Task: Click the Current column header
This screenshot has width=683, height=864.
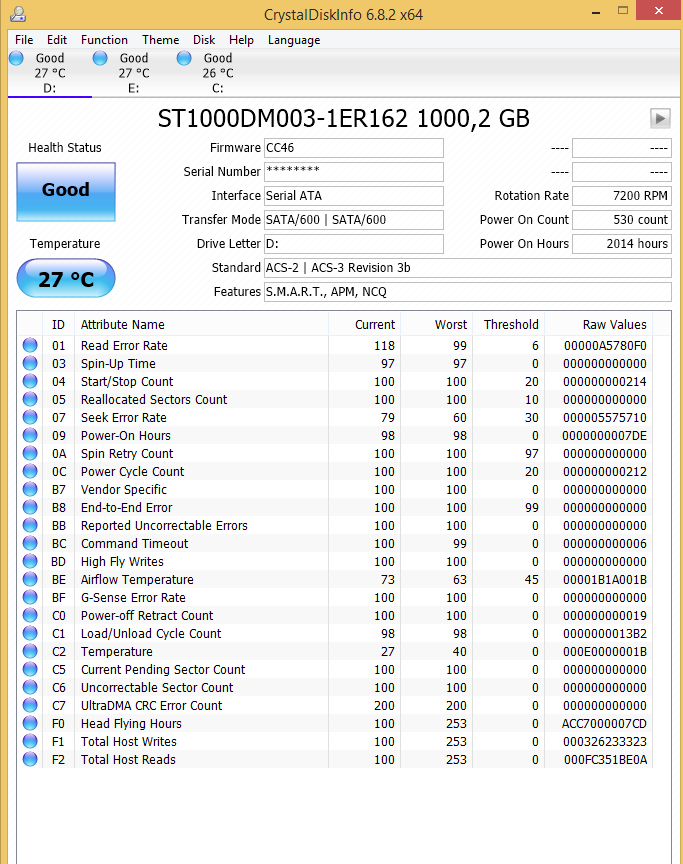Action: tap(364, 325)
